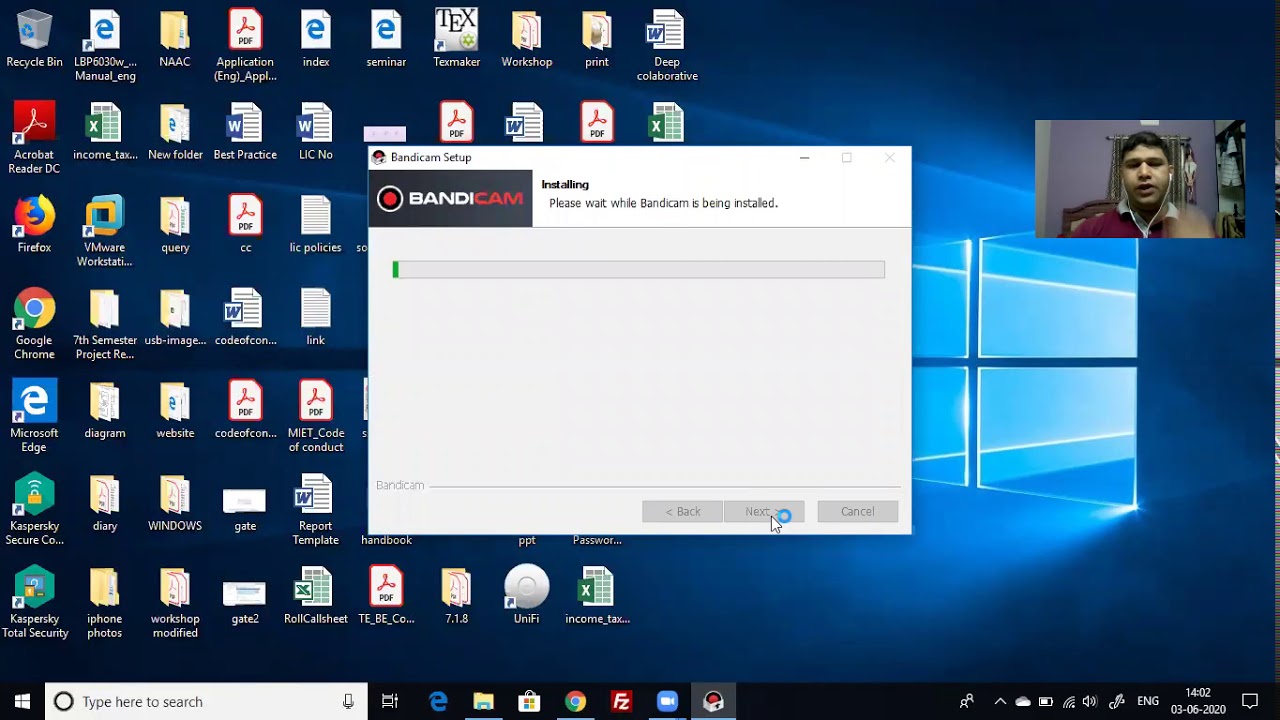Image resolution: width=1280 pixels, height=720 pixels.
Task: Select the Report Template Word document
Action: pos(315,511)
